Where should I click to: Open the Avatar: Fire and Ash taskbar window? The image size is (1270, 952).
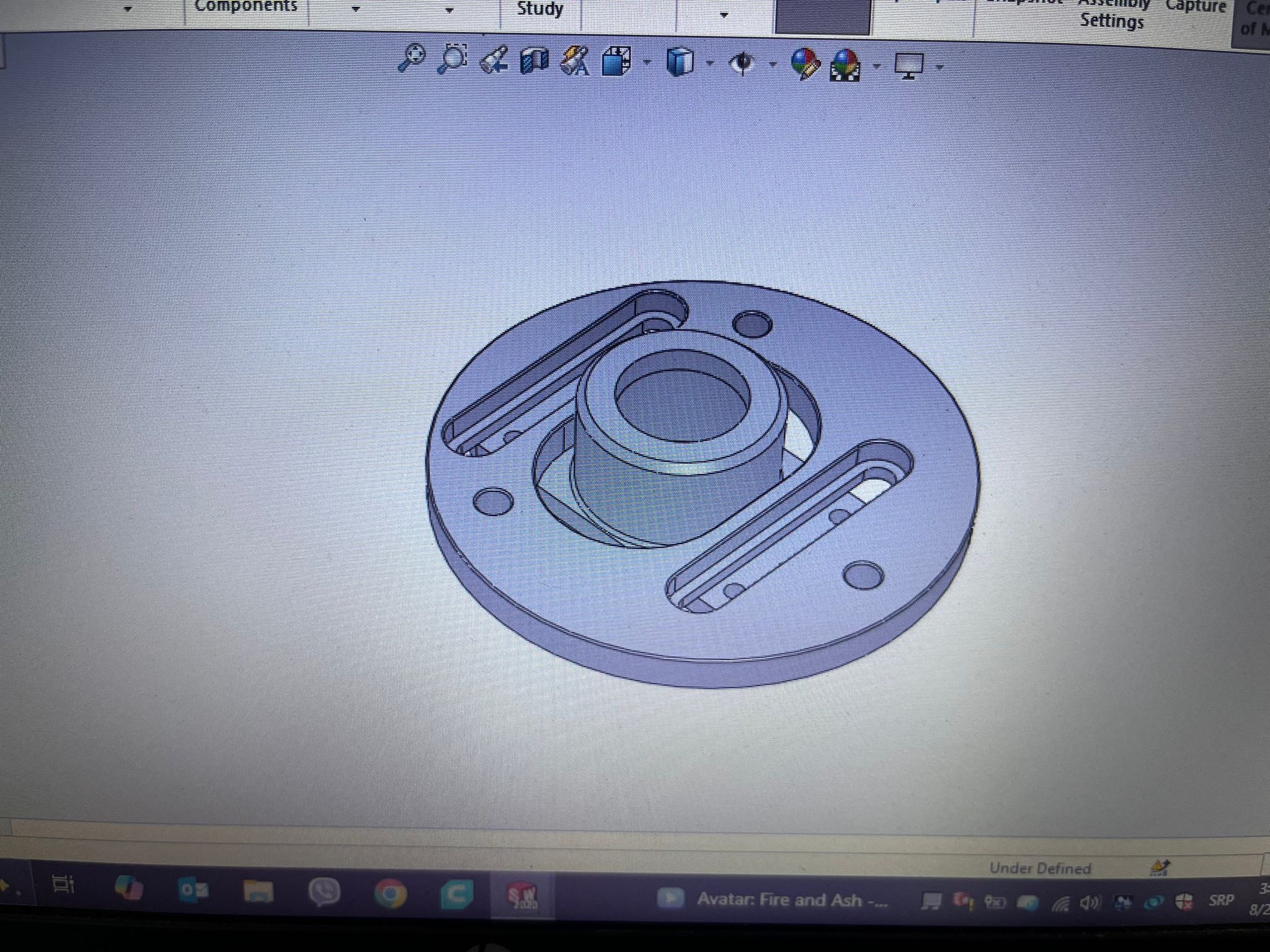coord(775,899)
